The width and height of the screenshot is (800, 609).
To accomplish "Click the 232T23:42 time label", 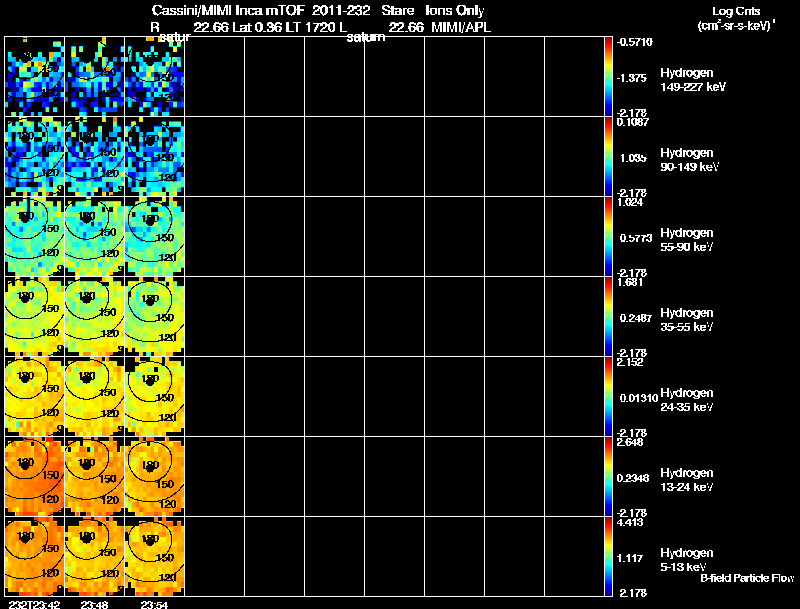I will click(33, 604).
